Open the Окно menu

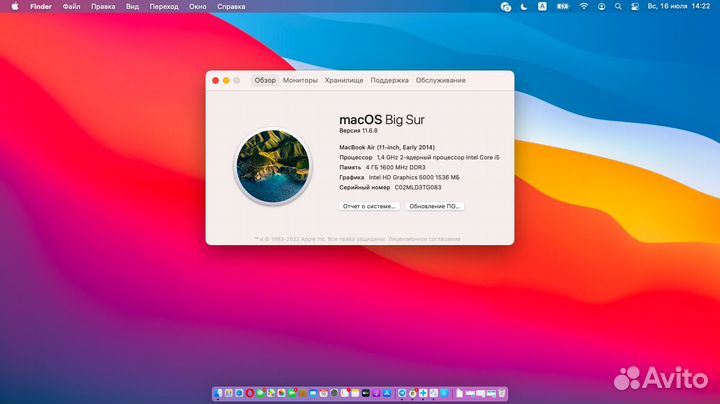pyautogui.click(x=197, y=6)
